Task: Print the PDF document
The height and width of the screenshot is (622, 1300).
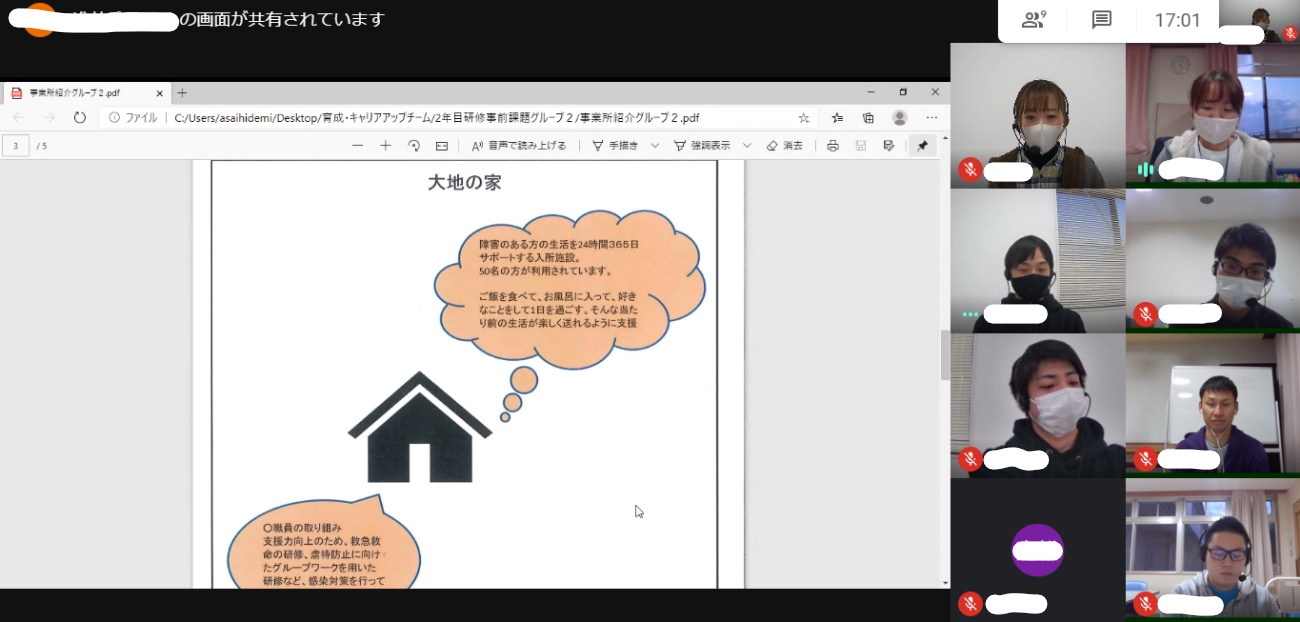Action: pyautogui.click(x=833, y=146)
